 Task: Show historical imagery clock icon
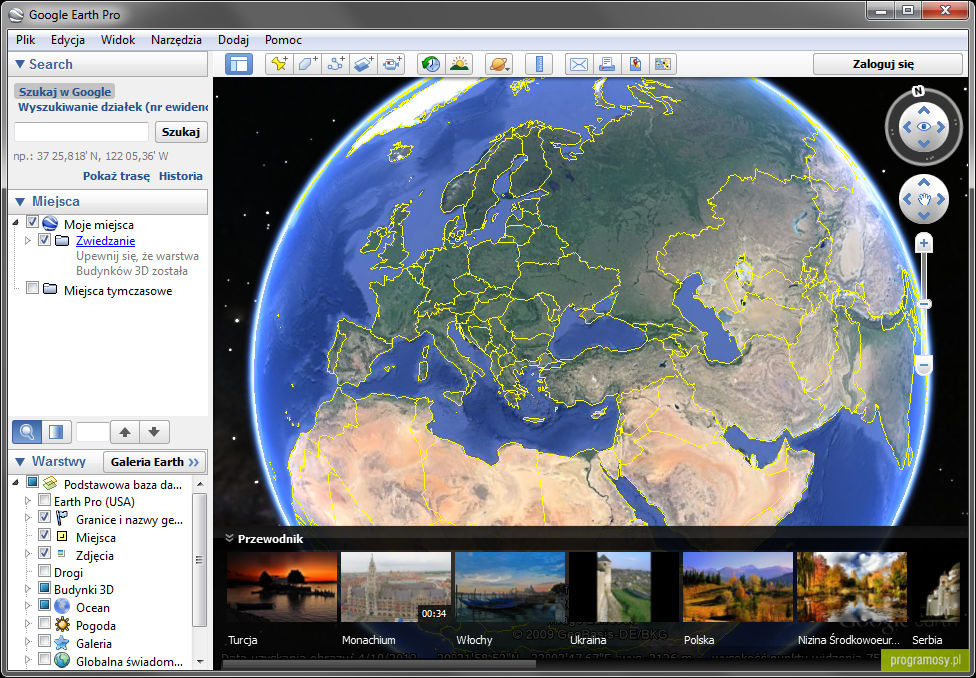coord(431,64)
